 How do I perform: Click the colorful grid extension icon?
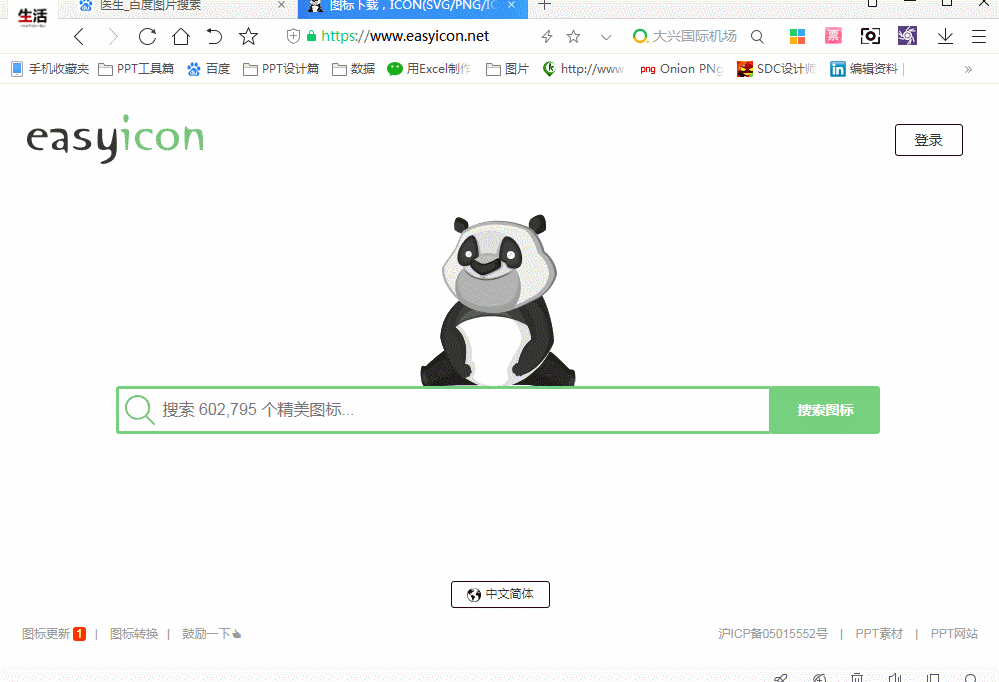click(797, 37)
